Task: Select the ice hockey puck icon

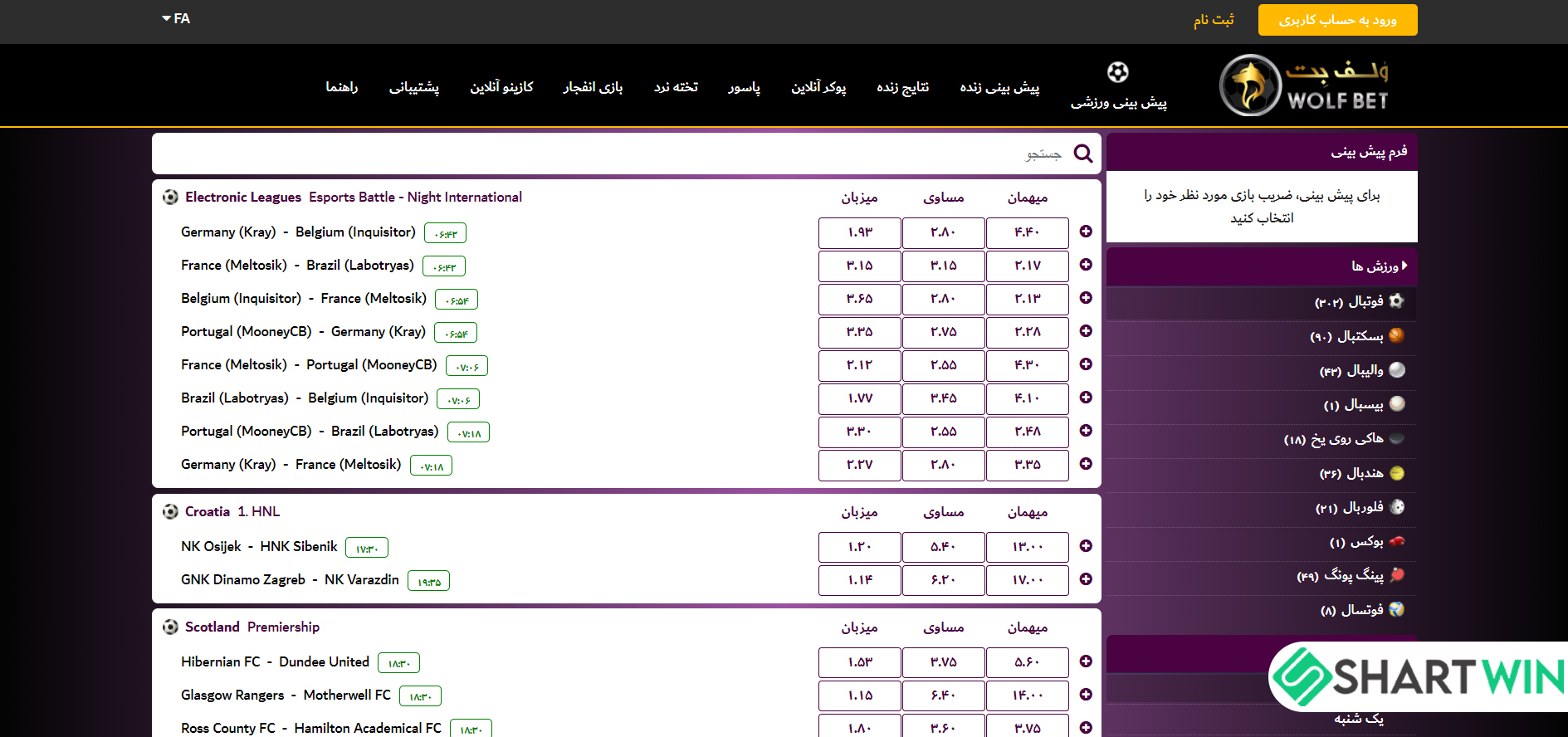Action: pos(1397,438)
